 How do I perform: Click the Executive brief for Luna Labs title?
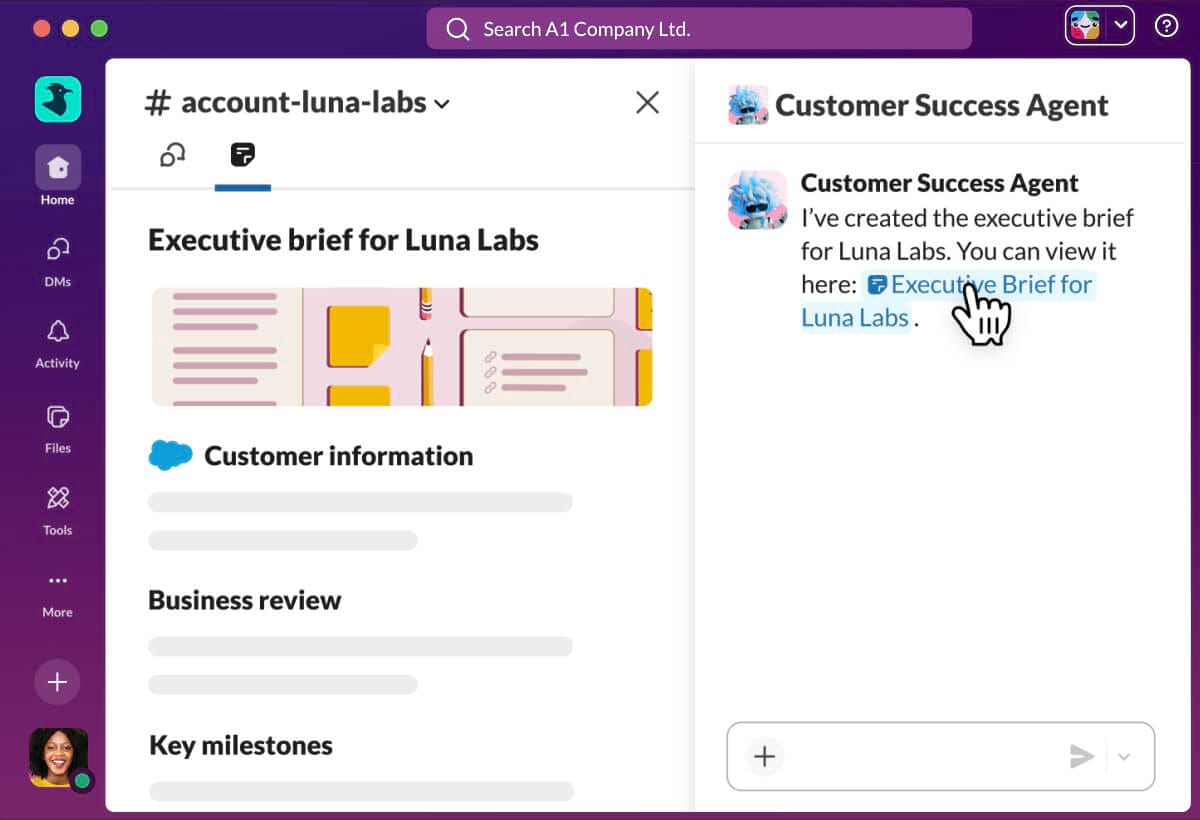tap(344, 240)
